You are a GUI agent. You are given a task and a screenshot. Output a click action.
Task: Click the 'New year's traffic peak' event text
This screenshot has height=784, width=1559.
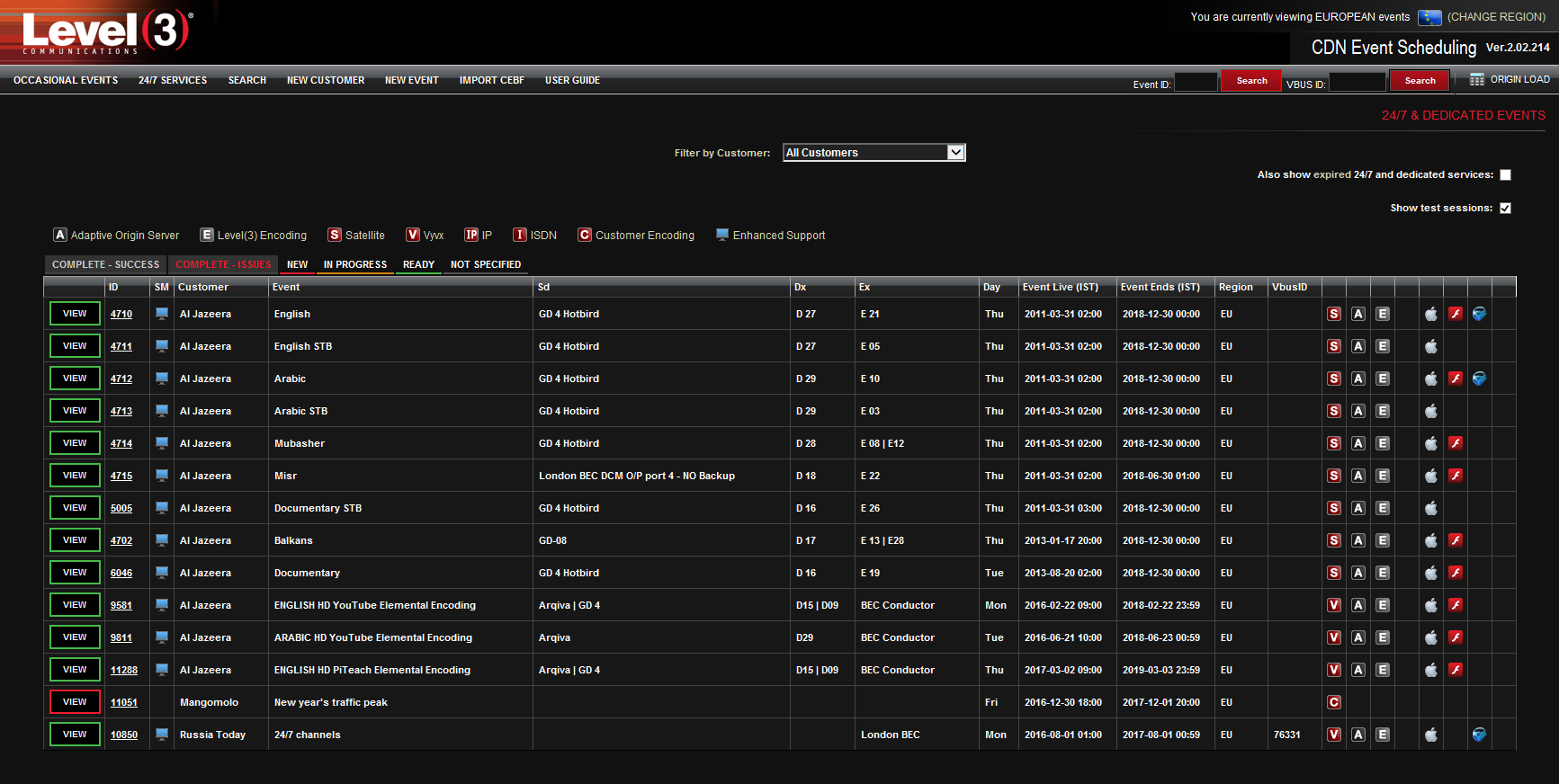(x=331, y=702)
